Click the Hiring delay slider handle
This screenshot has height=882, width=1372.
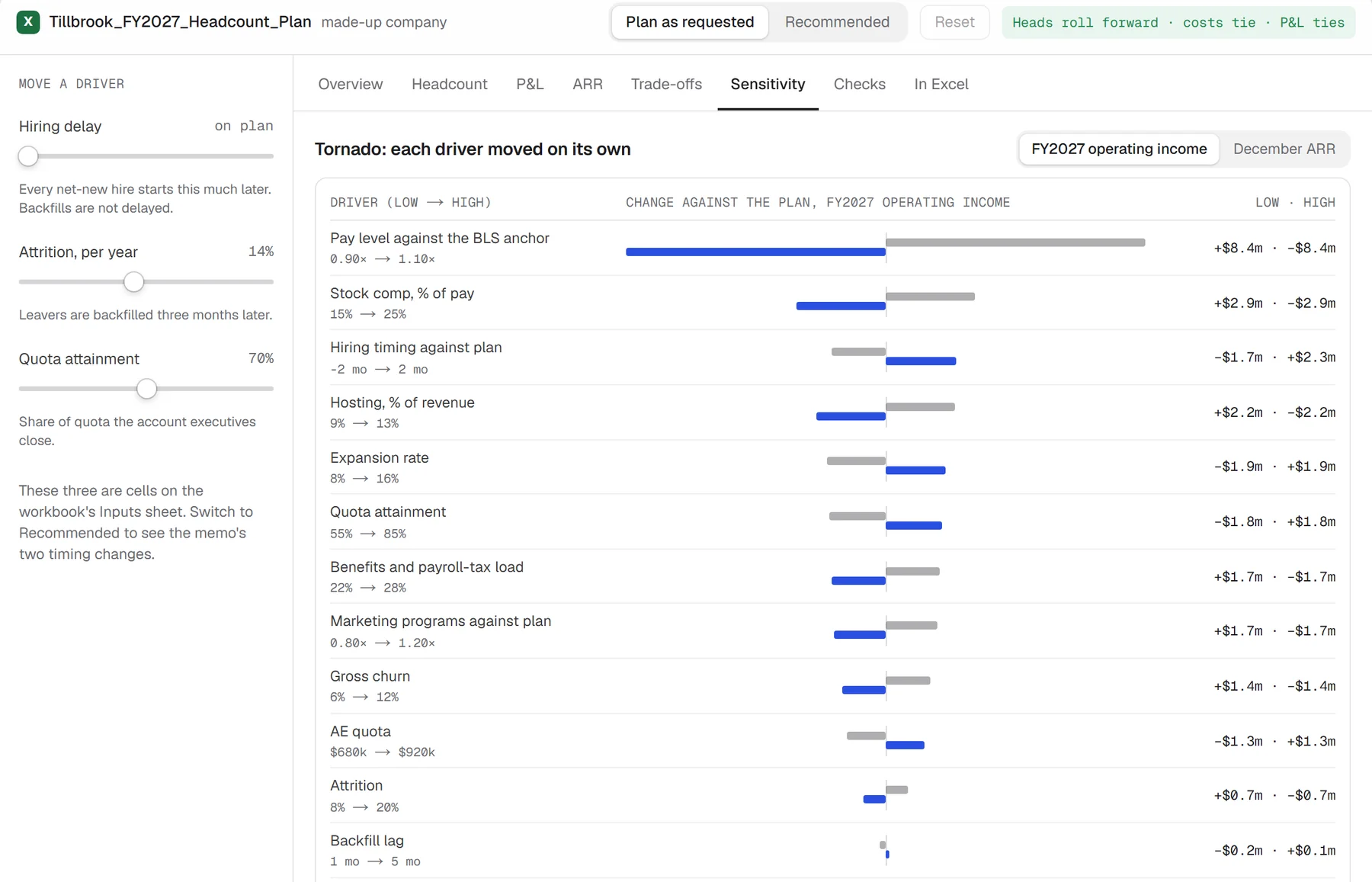point(28,156)
